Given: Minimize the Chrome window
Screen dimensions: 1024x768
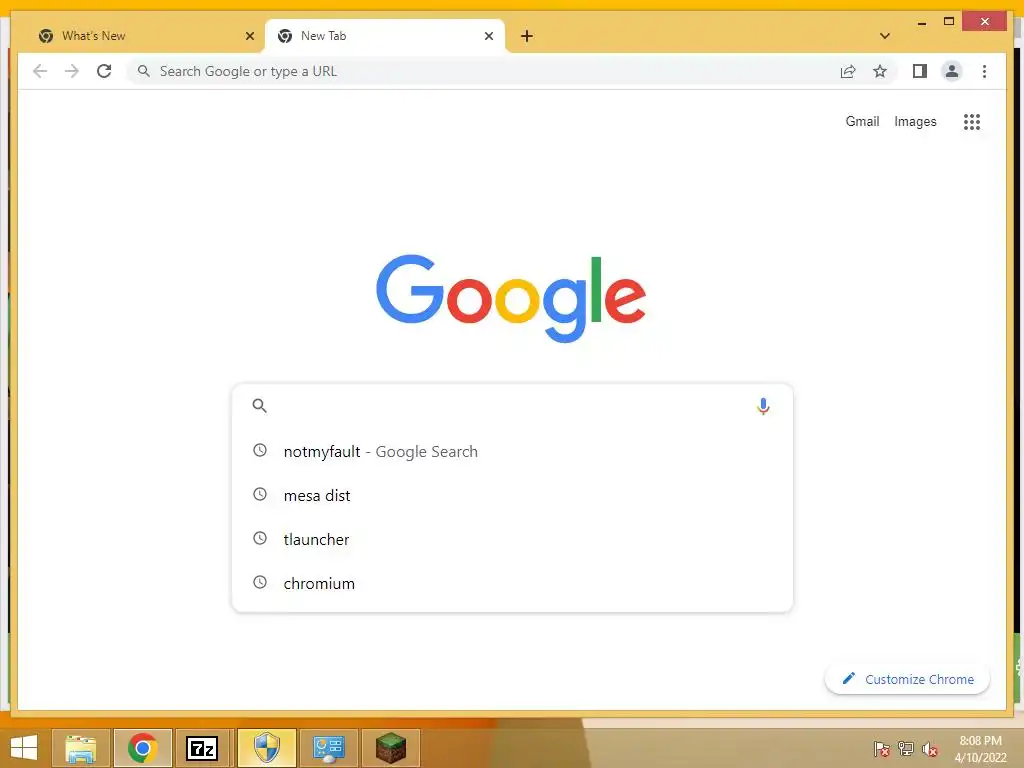Looking at the screenshot, I should coord(921,22).
